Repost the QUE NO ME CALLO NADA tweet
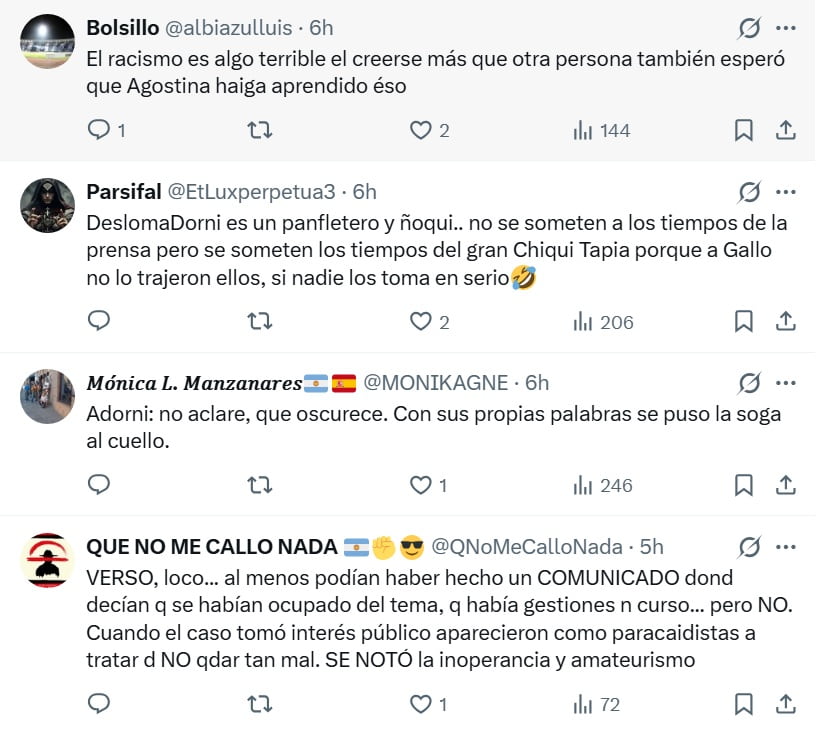The height and width of the screenshot is (734, 816). [x=260, y=704]
